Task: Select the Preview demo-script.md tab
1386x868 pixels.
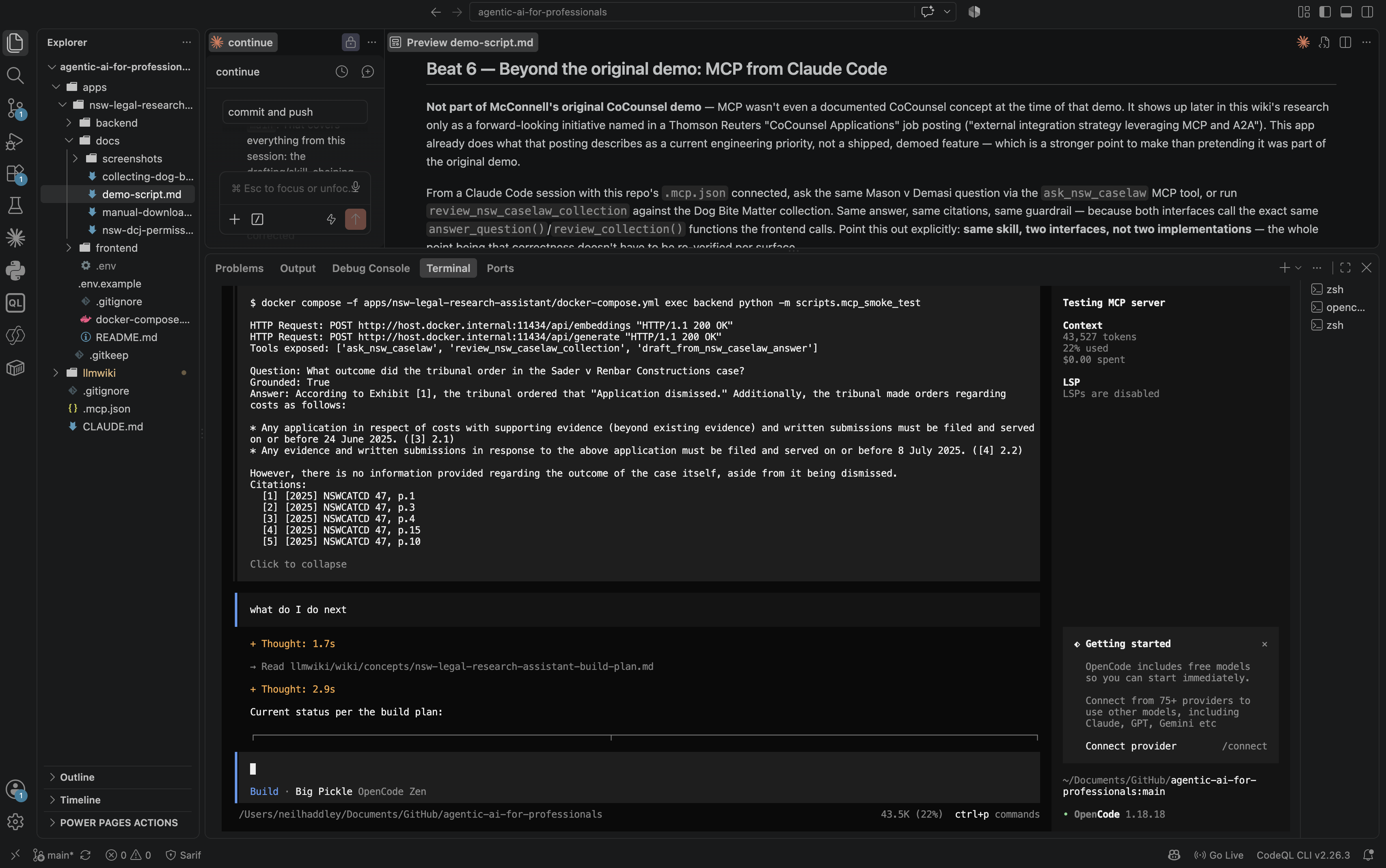Action: (462, 43)
